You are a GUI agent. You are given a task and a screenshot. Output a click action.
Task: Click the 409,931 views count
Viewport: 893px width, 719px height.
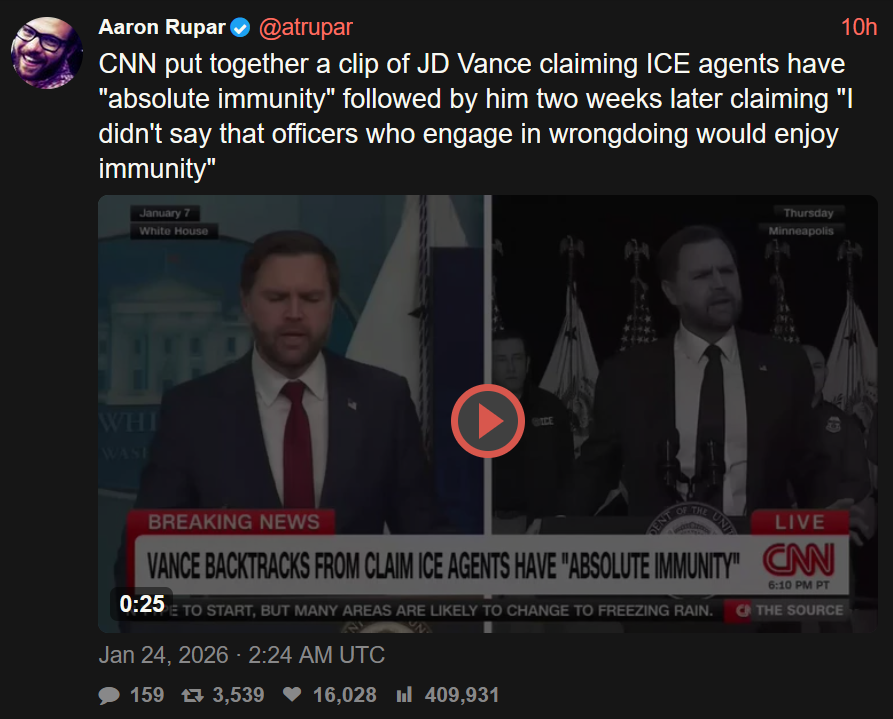pos(462,695)
